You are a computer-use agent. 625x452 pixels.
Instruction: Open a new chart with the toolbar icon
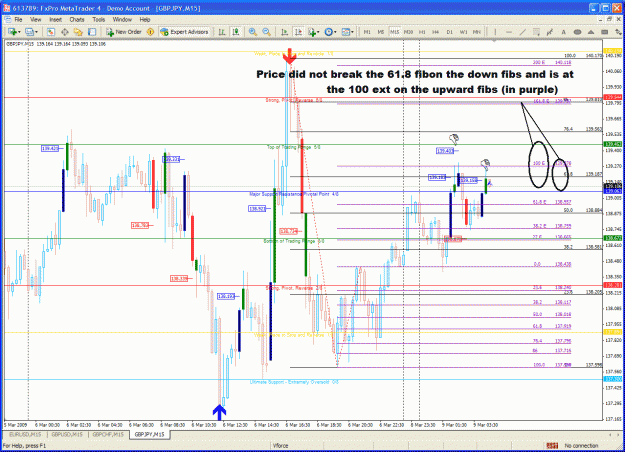[12, 32]
